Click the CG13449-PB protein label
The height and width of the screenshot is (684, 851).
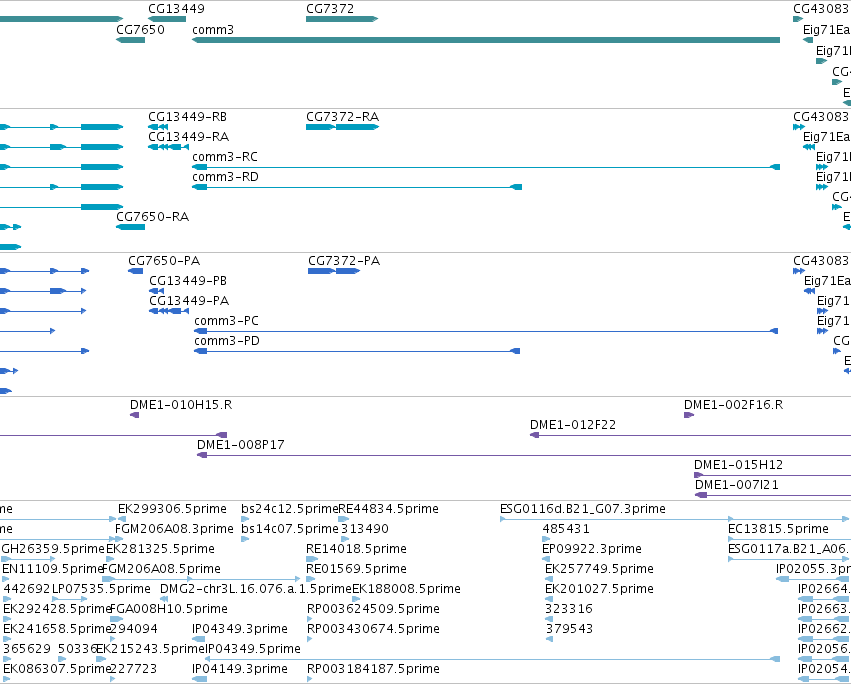tap(188, 281)
